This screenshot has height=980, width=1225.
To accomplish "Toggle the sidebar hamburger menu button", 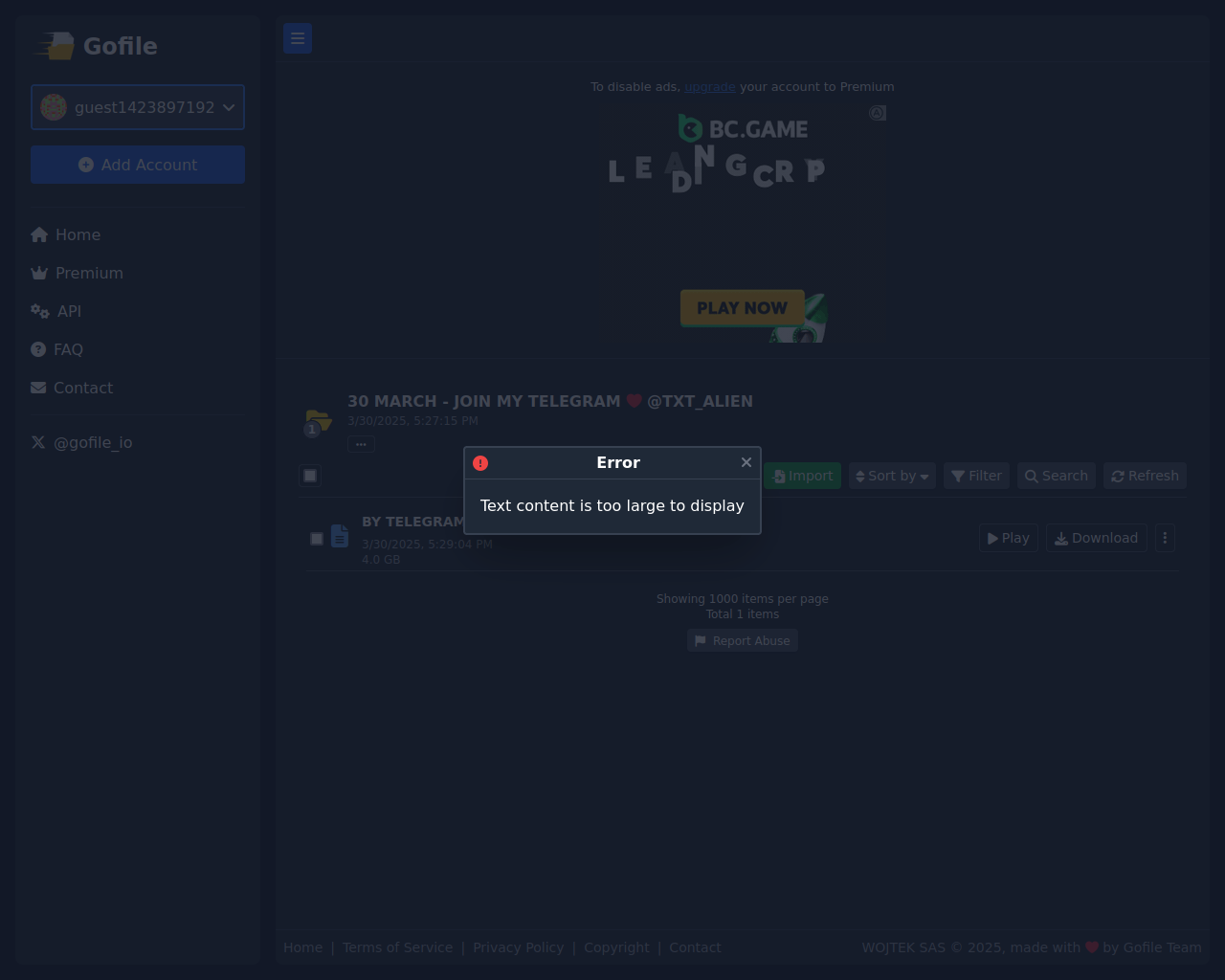I will 298,38.
